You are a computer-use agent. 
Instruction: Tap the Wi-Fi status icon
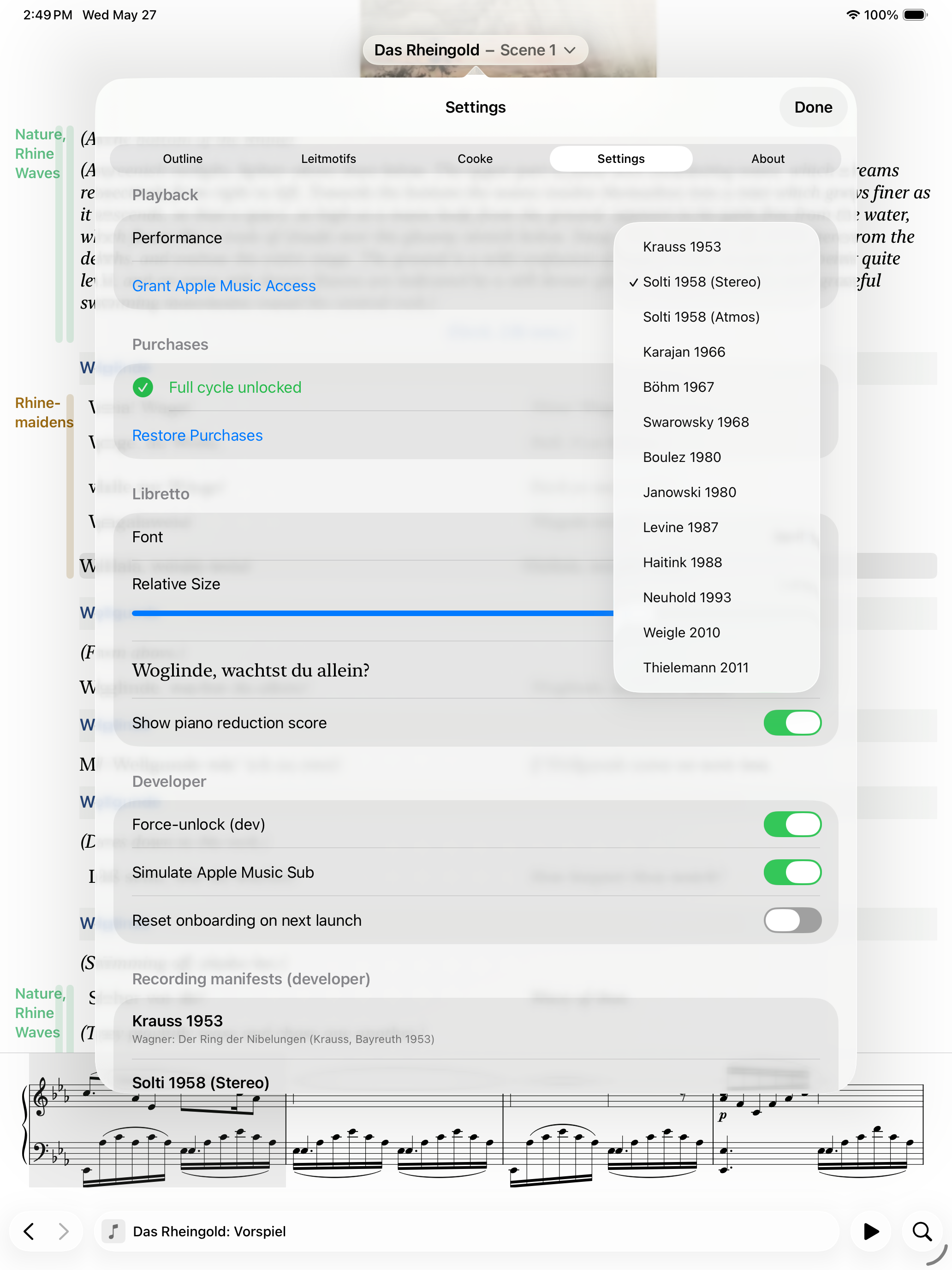click(x=853, y=15)
